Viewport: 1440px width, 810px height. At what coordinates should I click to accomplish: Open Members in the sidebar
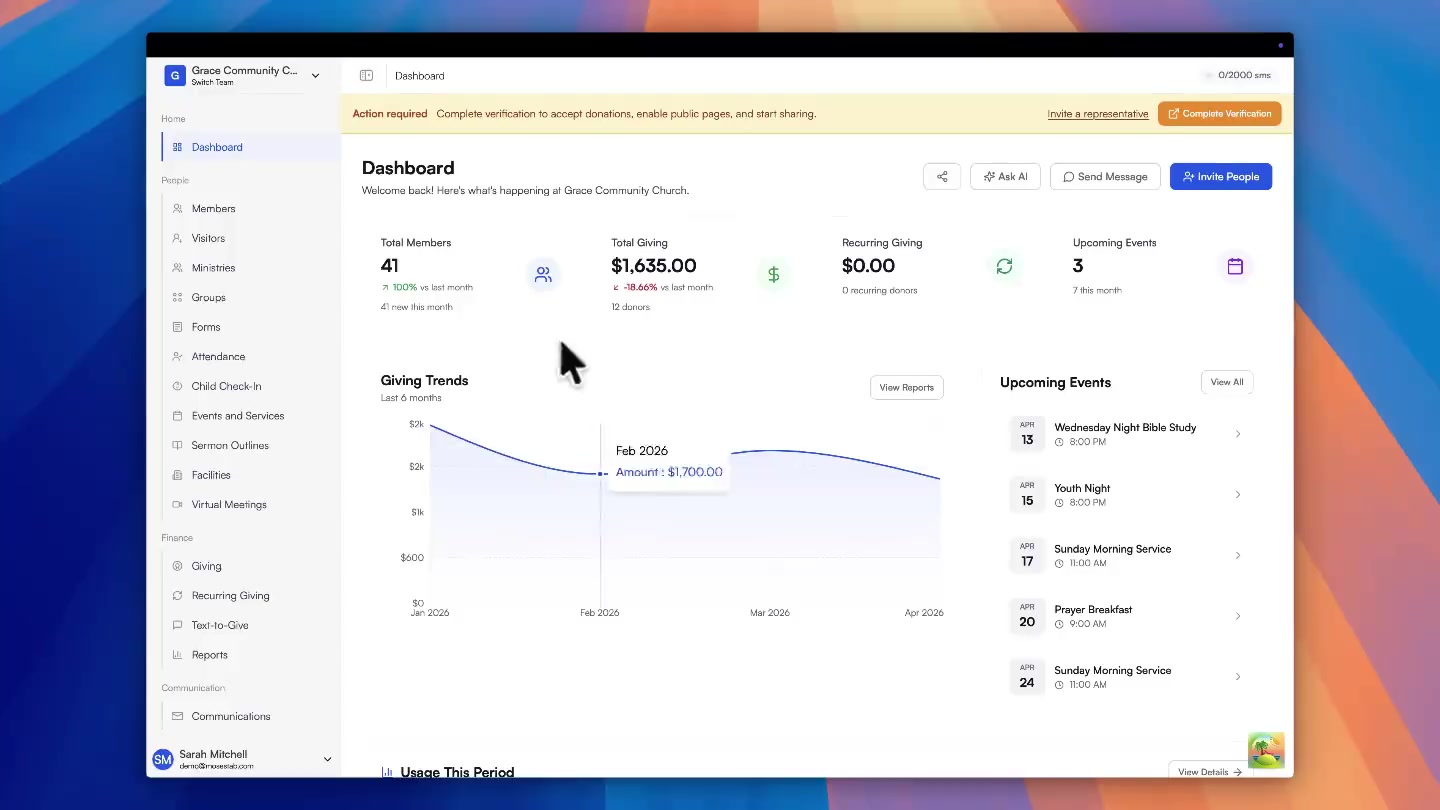[x=213, y=209]
